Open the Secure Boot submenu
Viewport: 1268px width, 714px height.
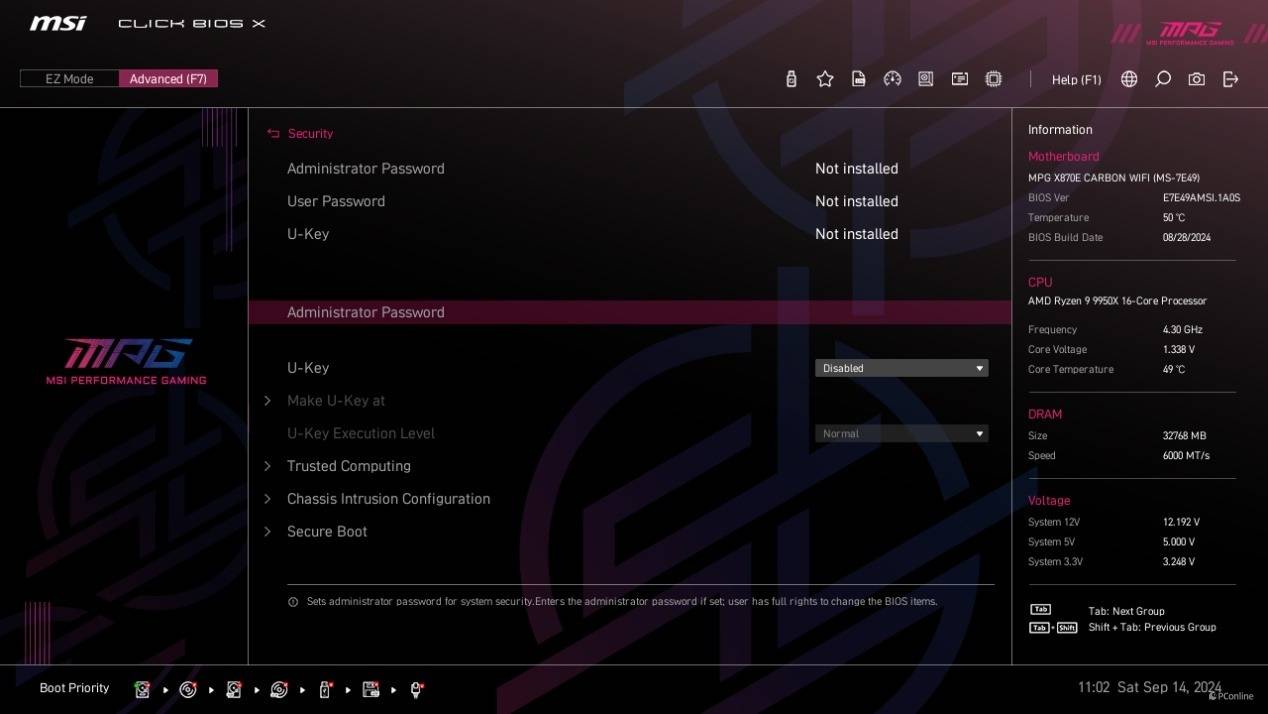tap(327, 532)
